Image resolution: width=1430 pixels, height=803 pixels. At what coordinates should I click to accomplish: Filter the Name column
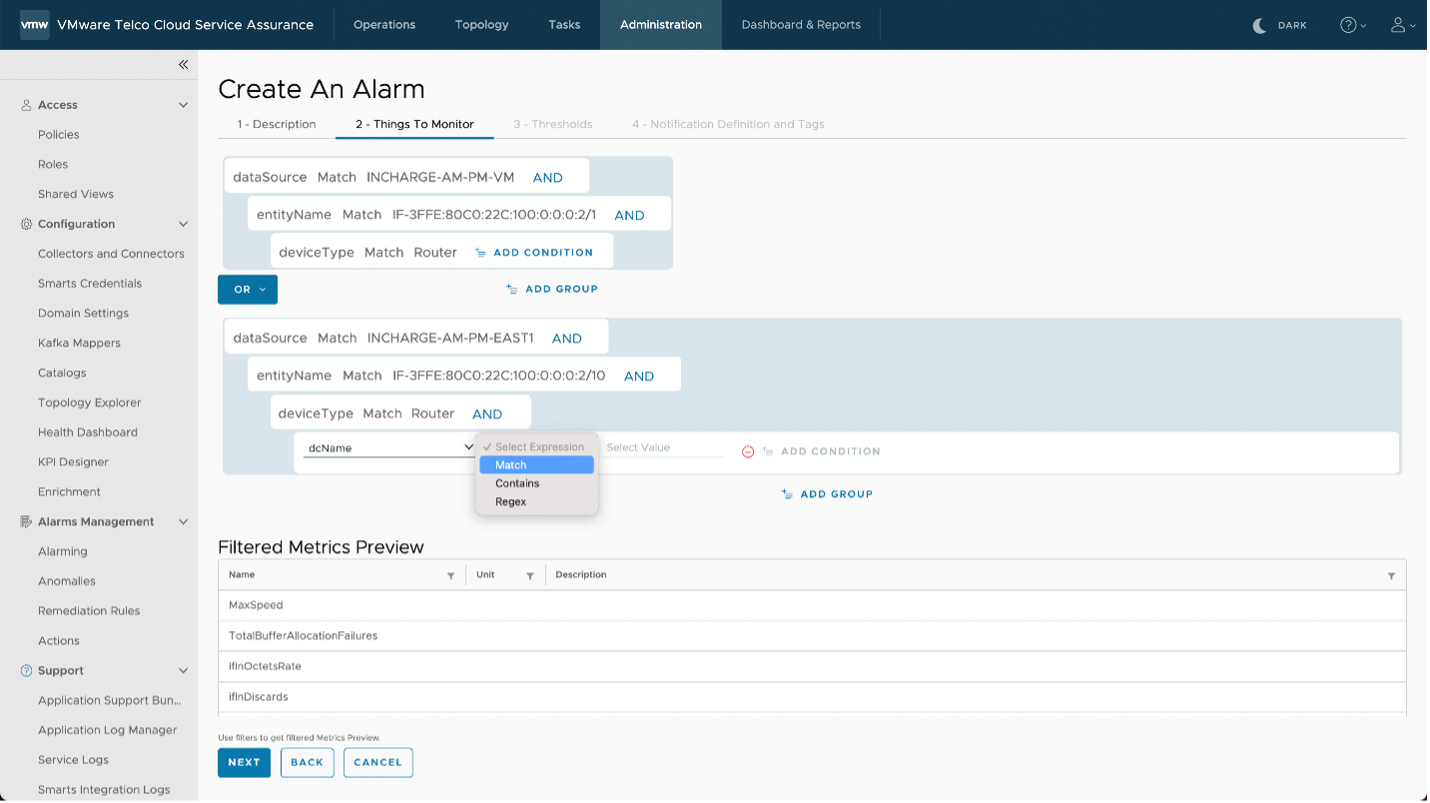[451, 576]
